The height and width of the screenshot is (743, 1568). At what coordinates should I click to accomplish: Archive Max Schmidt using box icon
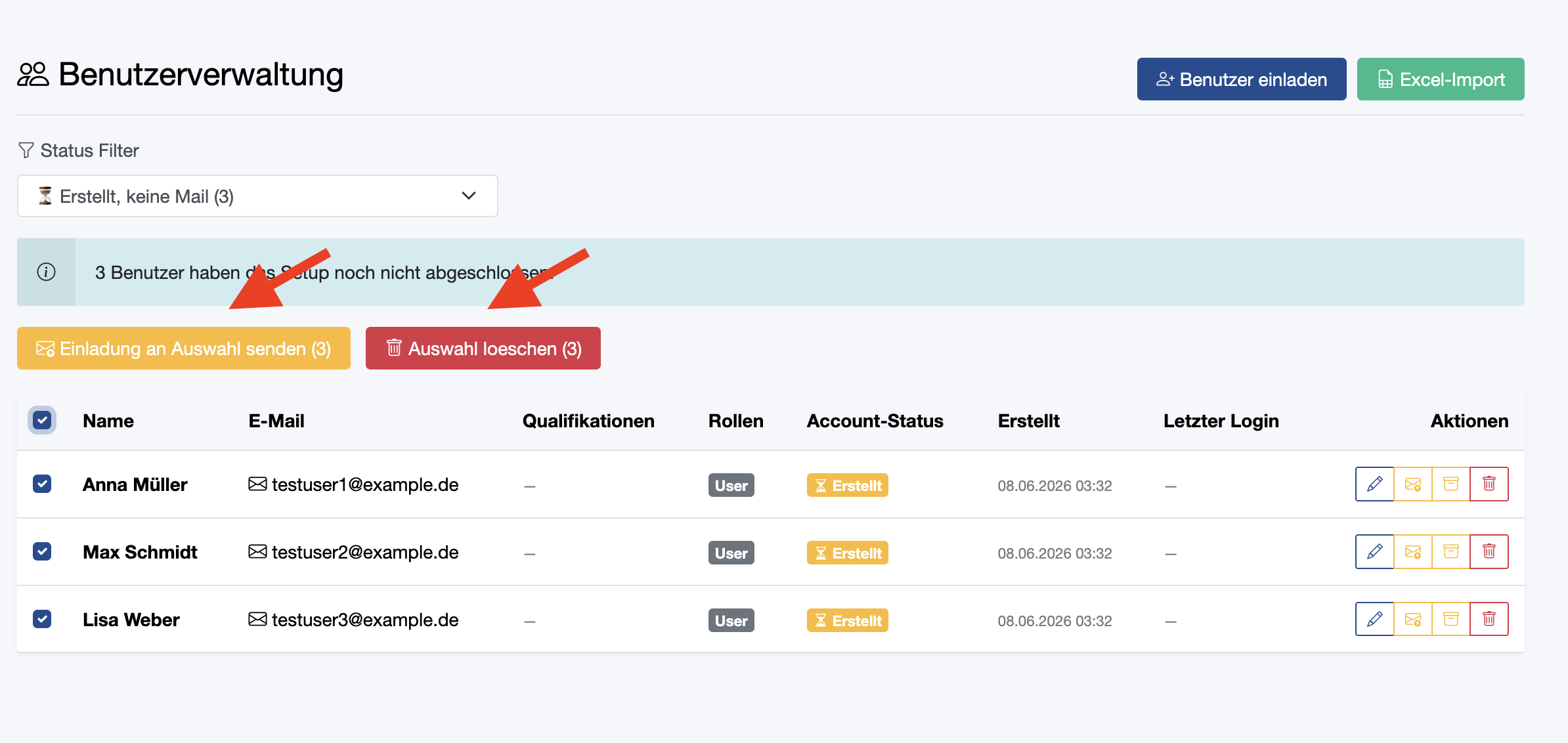[1450, 552]
